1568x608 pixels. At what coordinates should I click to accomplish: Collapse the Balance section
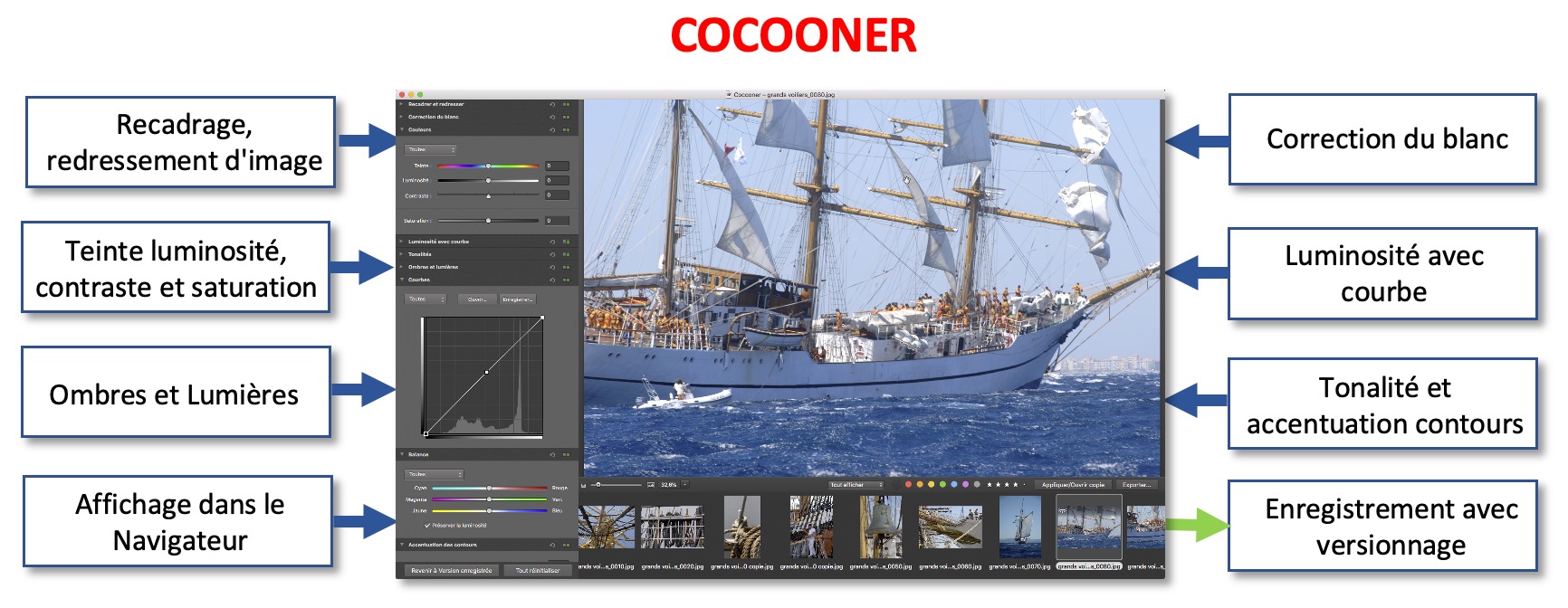click(401, 454)
